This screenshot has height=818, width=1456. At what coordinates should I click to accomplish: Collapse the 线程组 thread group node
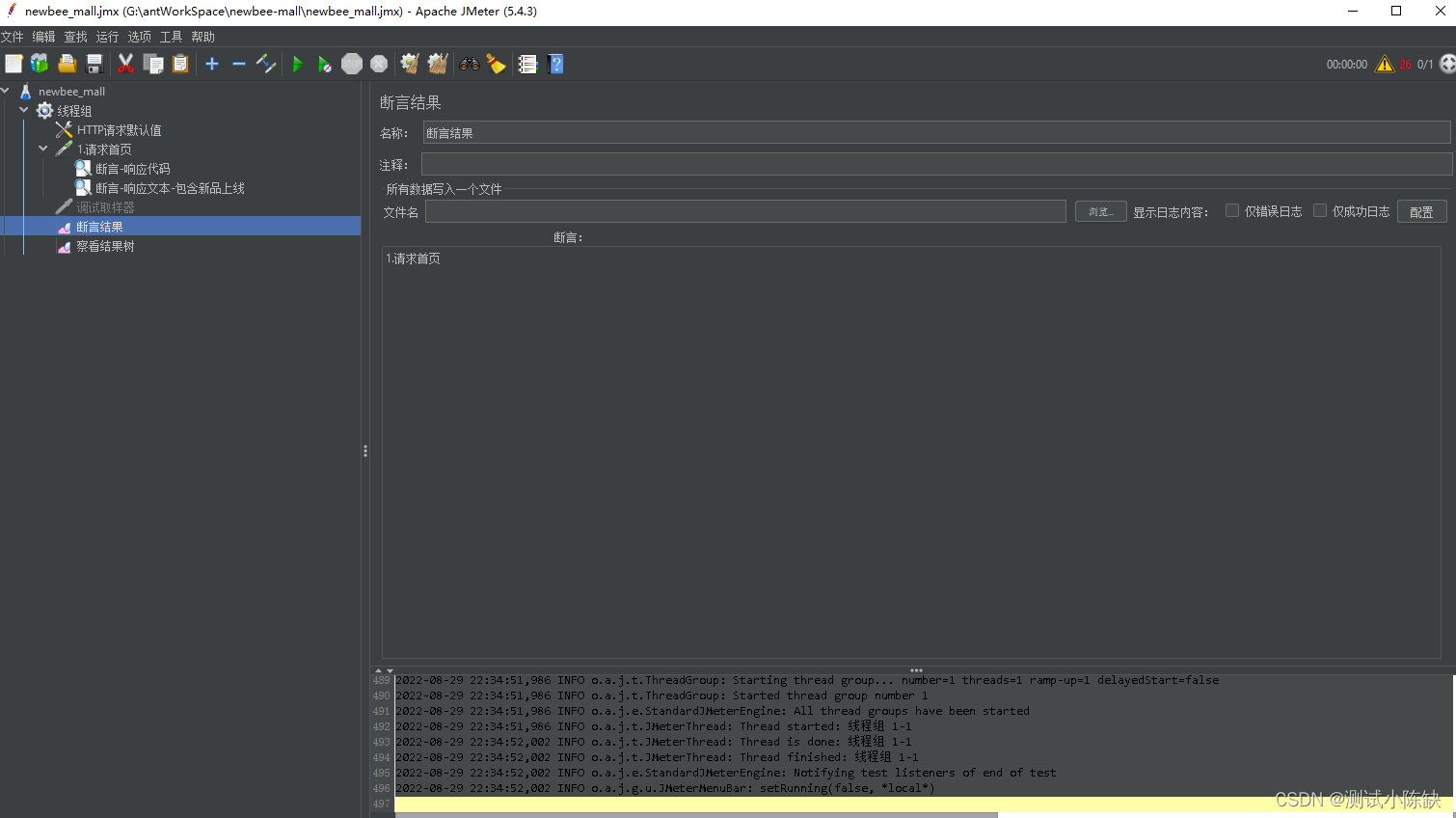coord(24,110)
